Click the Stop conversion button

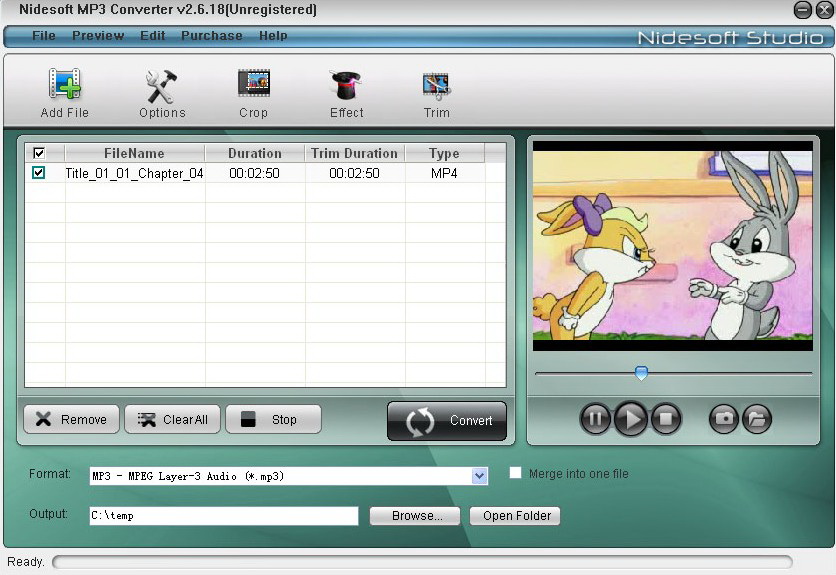coord(274,419)
